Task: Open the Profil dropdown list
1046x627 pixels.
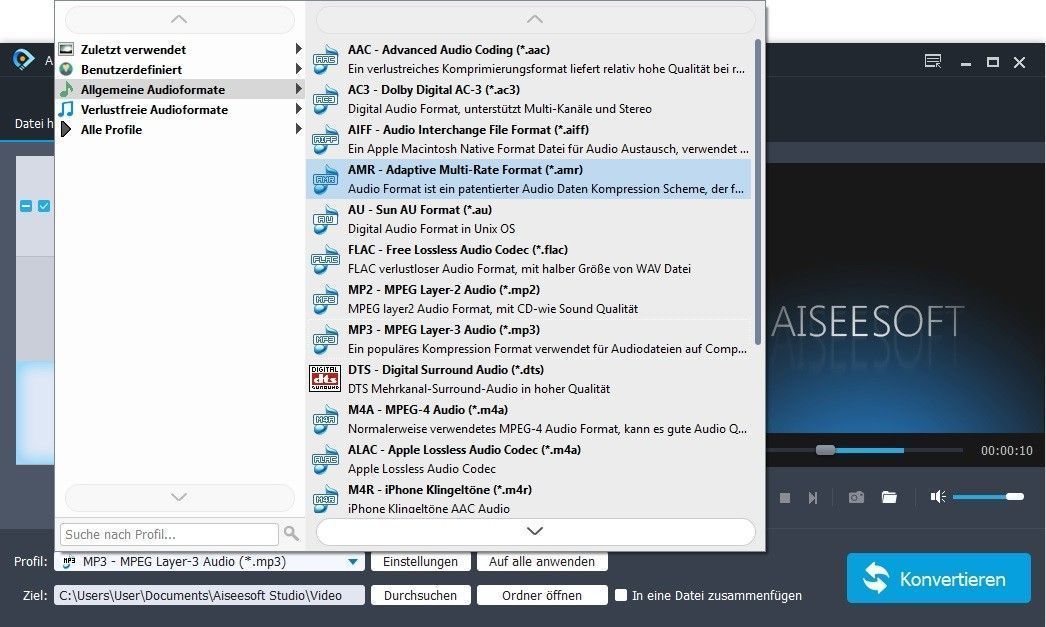Action: (x=353, y=562)
